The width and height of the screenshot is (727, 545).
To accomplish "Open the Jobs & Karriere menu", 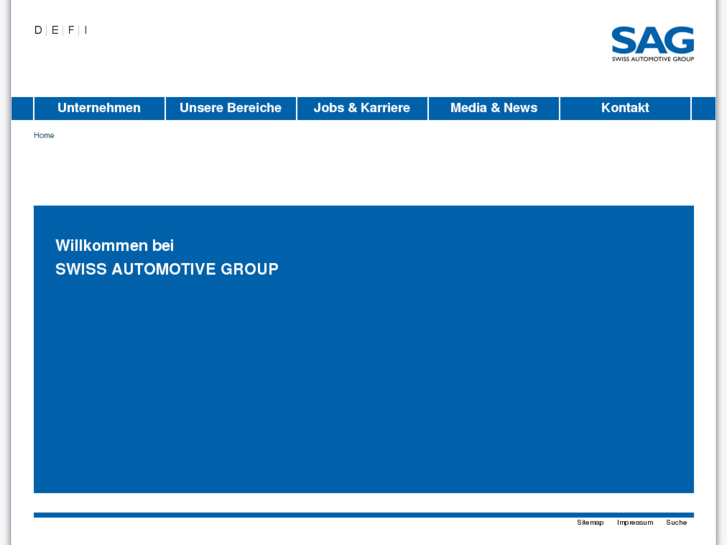I will (362, 108).
